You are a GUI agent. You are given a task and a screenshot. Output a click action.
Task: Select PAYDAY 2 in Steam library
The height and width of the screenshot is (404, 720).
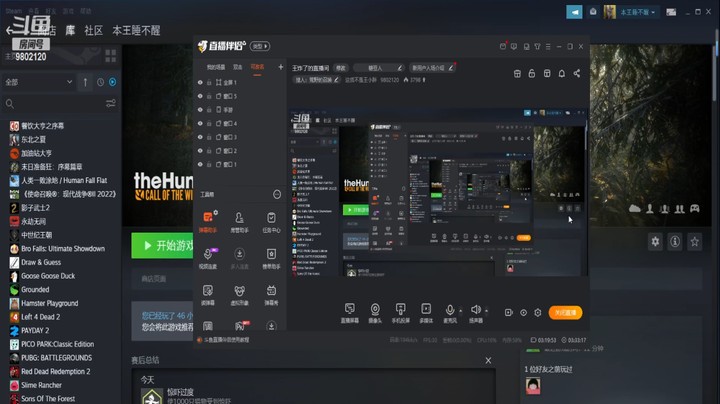pos(35,331)
